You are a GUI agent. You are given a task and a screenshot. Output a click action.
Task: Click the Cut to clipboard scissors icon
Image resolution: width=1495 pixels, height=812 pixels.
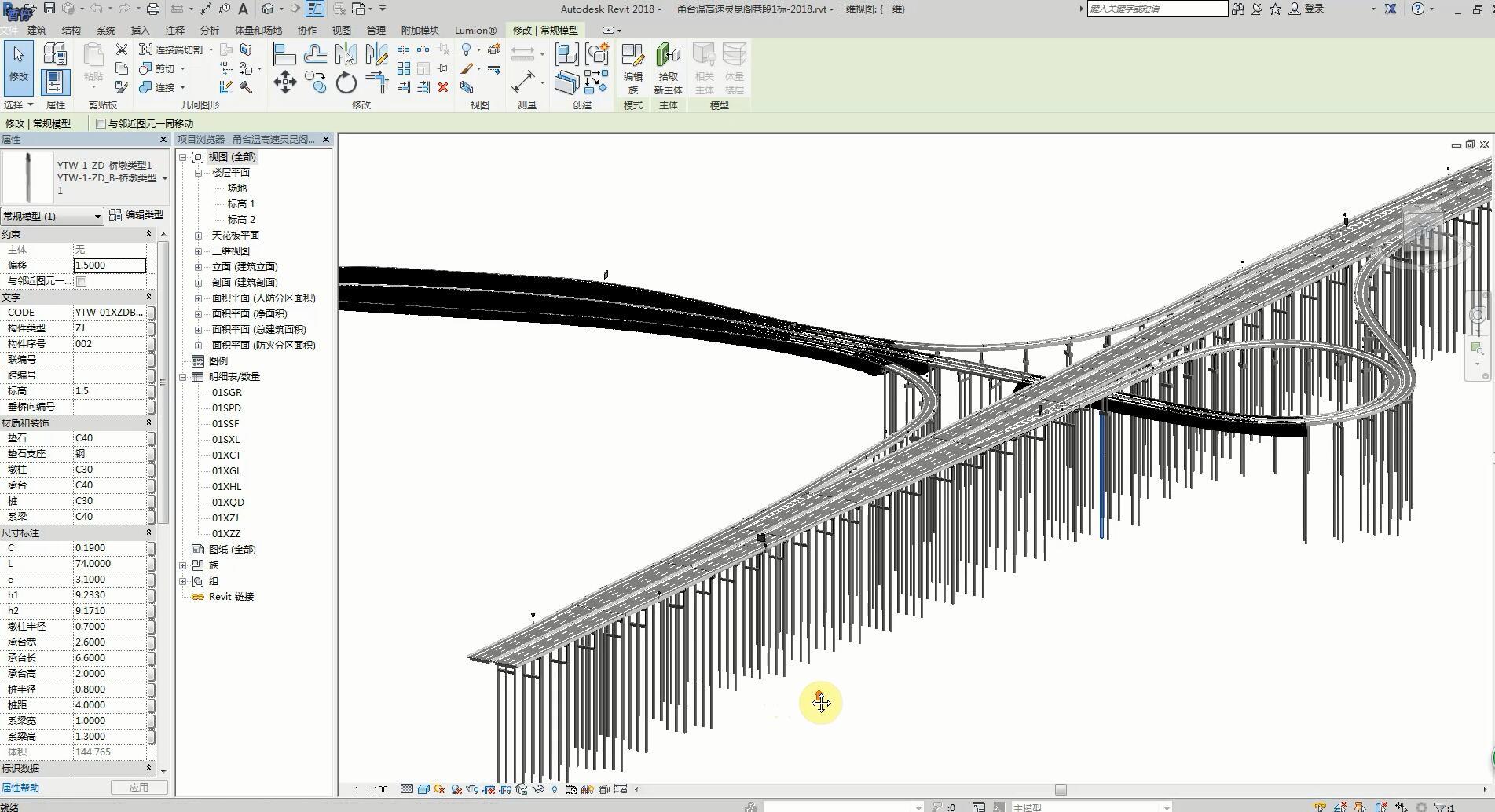tap(121, 49)
